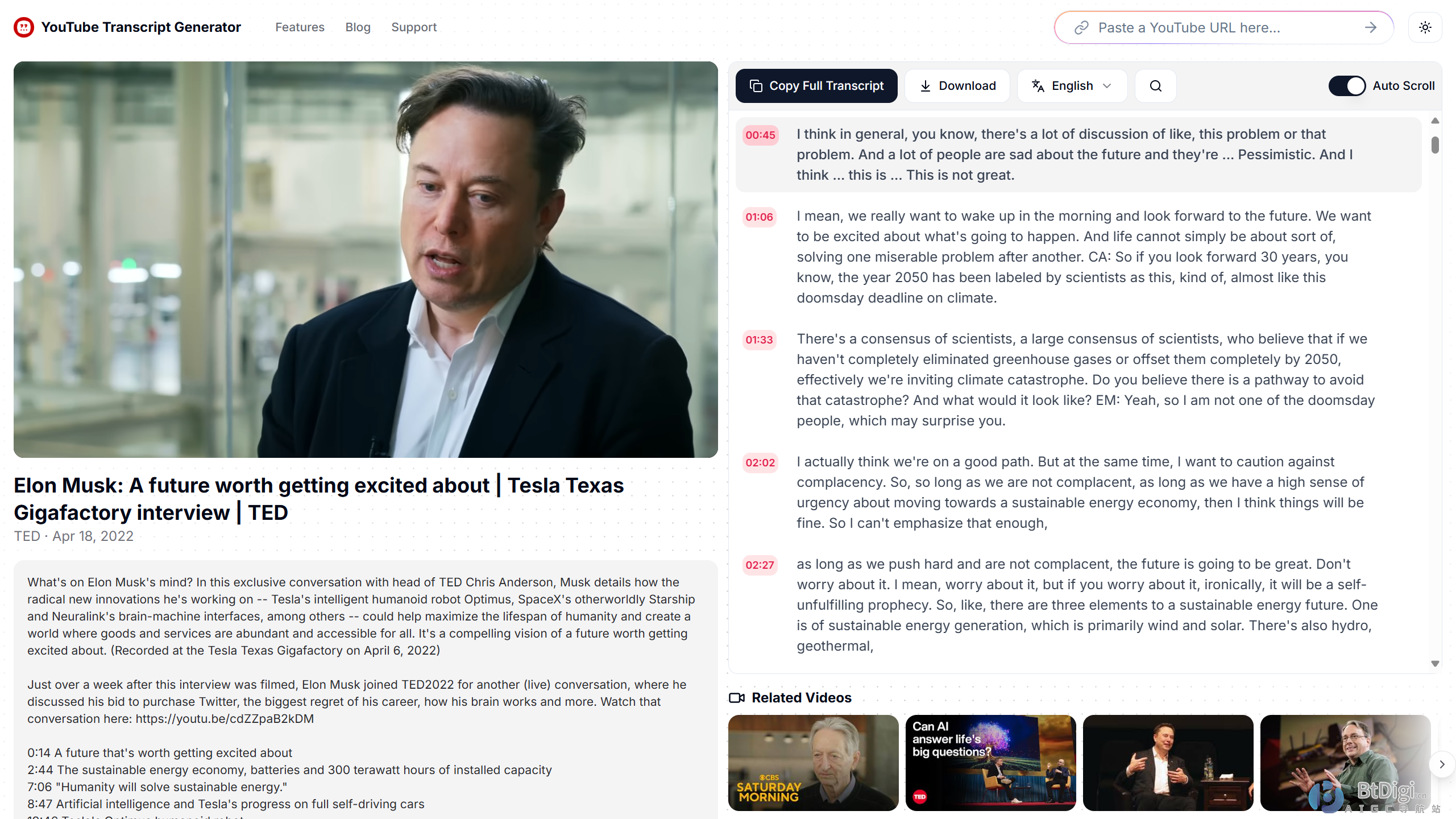
Task: Jump to the 01:06 timestamp
Action: [759, 217]
